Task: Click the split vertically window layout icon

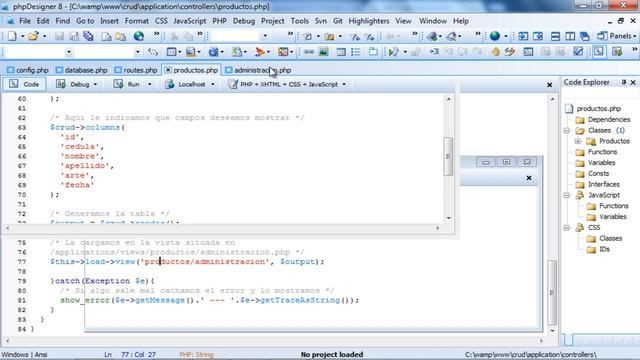Action: 570,36
